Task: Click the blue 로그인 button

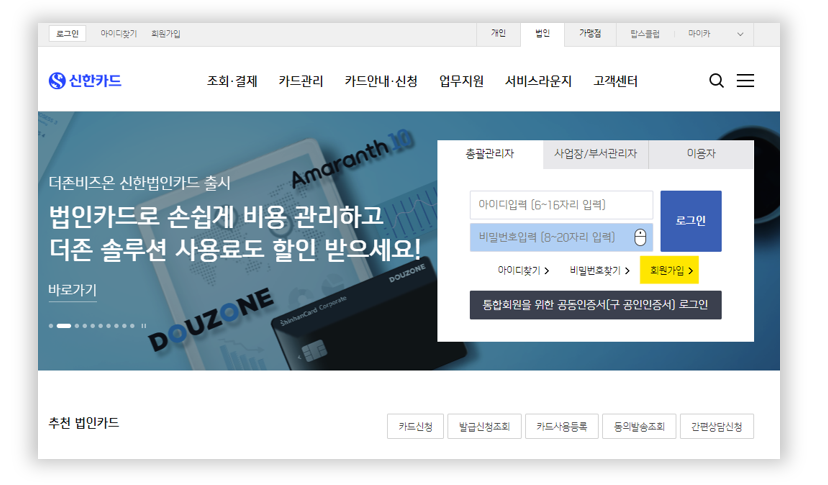Action: tap(691, 221)
